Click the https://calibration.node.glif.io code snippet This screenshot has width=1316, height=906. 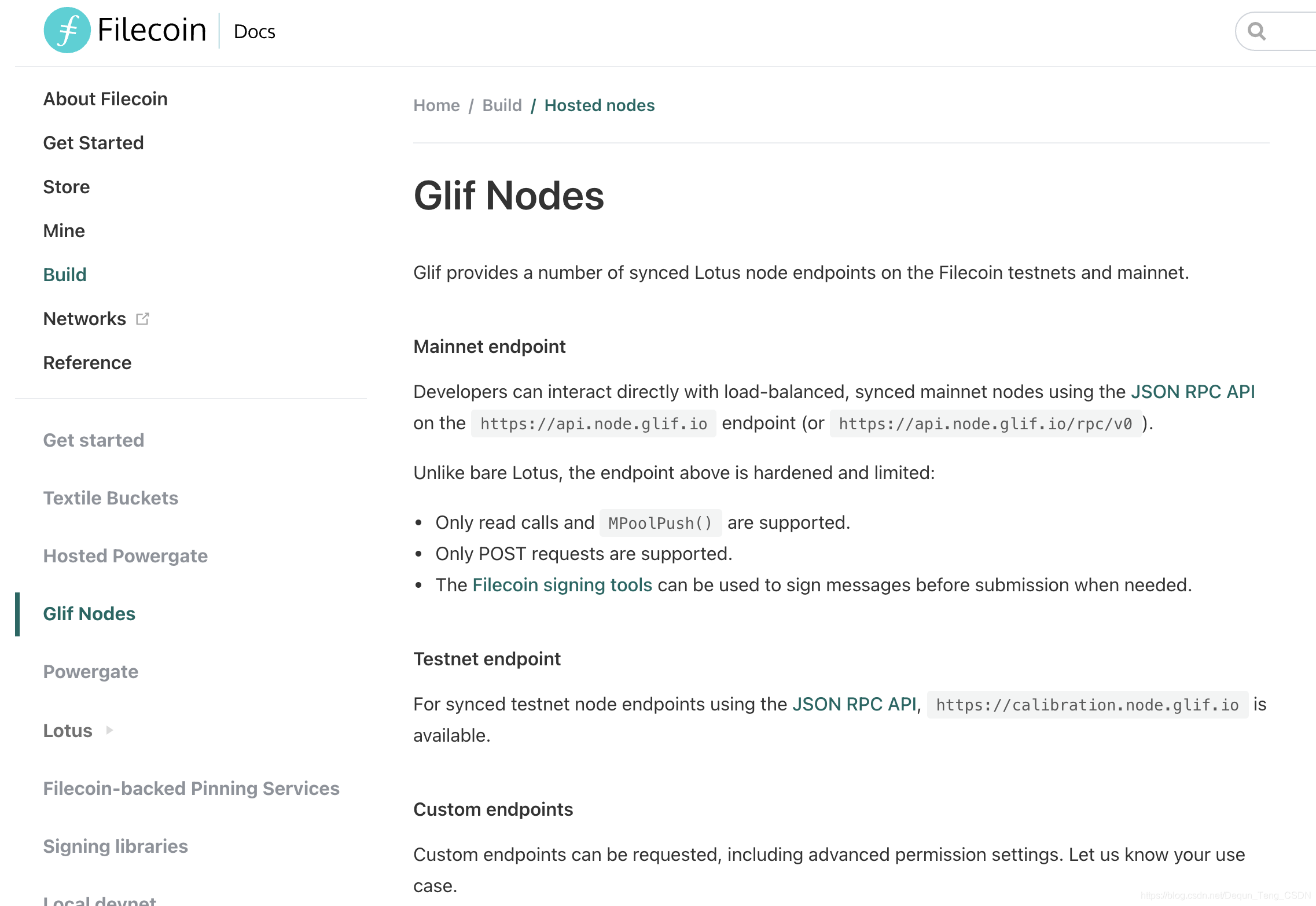tap(1087, 705)
